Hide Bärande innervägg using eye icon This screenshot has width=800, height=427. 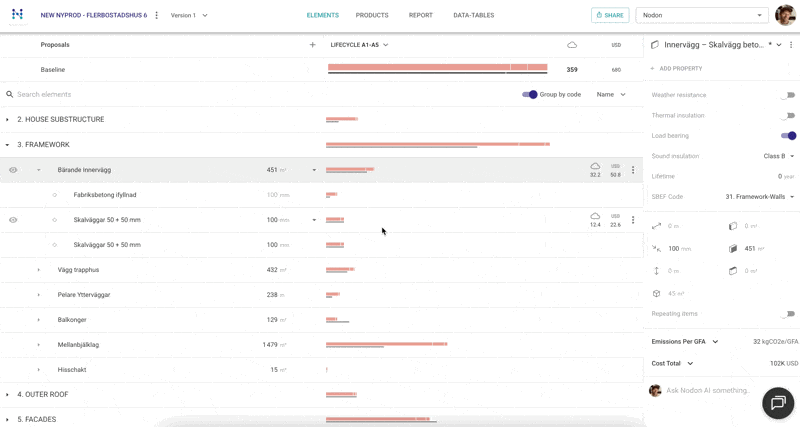[13, 170]
